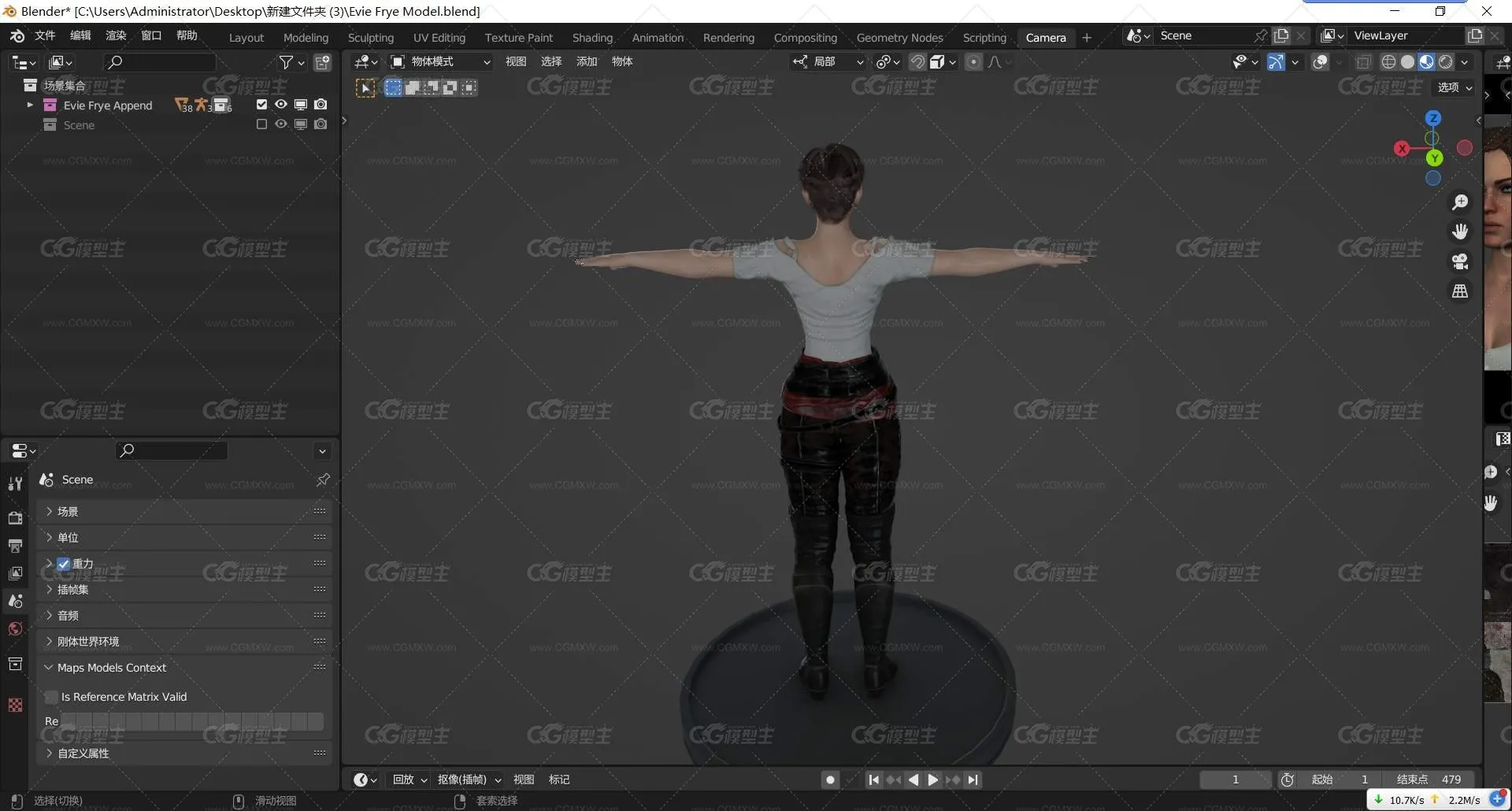Hide Evie Frye Append in viewport
This screenshot has height=811, width=1512.
coord(281,105)
